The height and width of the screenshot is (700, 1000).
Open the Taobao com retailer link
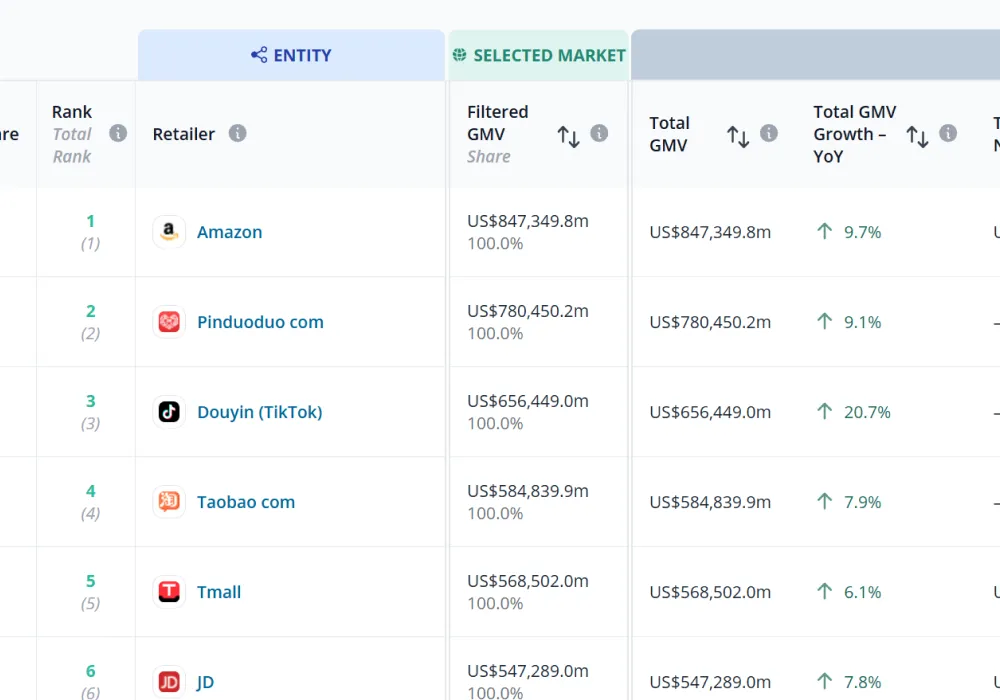(x=246, y=502)
